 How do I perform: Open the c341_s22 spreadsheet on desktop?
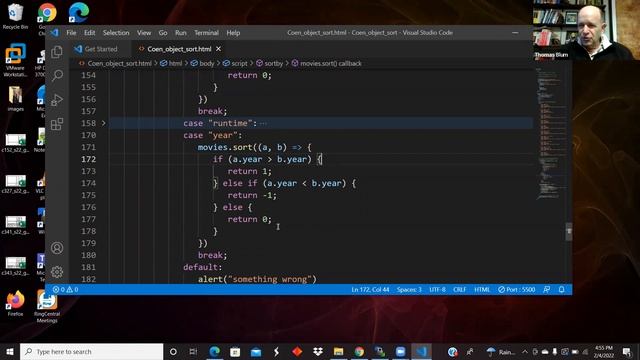(x=15, y=225)
